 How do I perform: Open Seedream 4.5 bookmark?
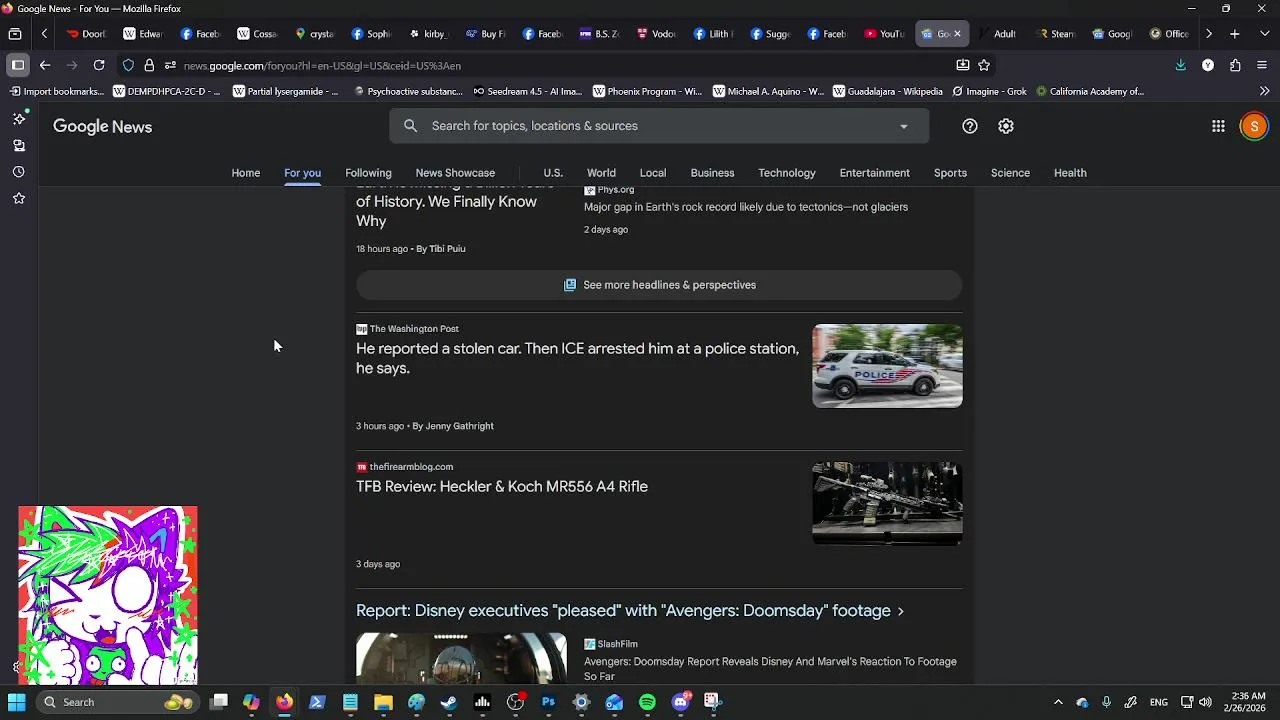(x=528, y=91)
